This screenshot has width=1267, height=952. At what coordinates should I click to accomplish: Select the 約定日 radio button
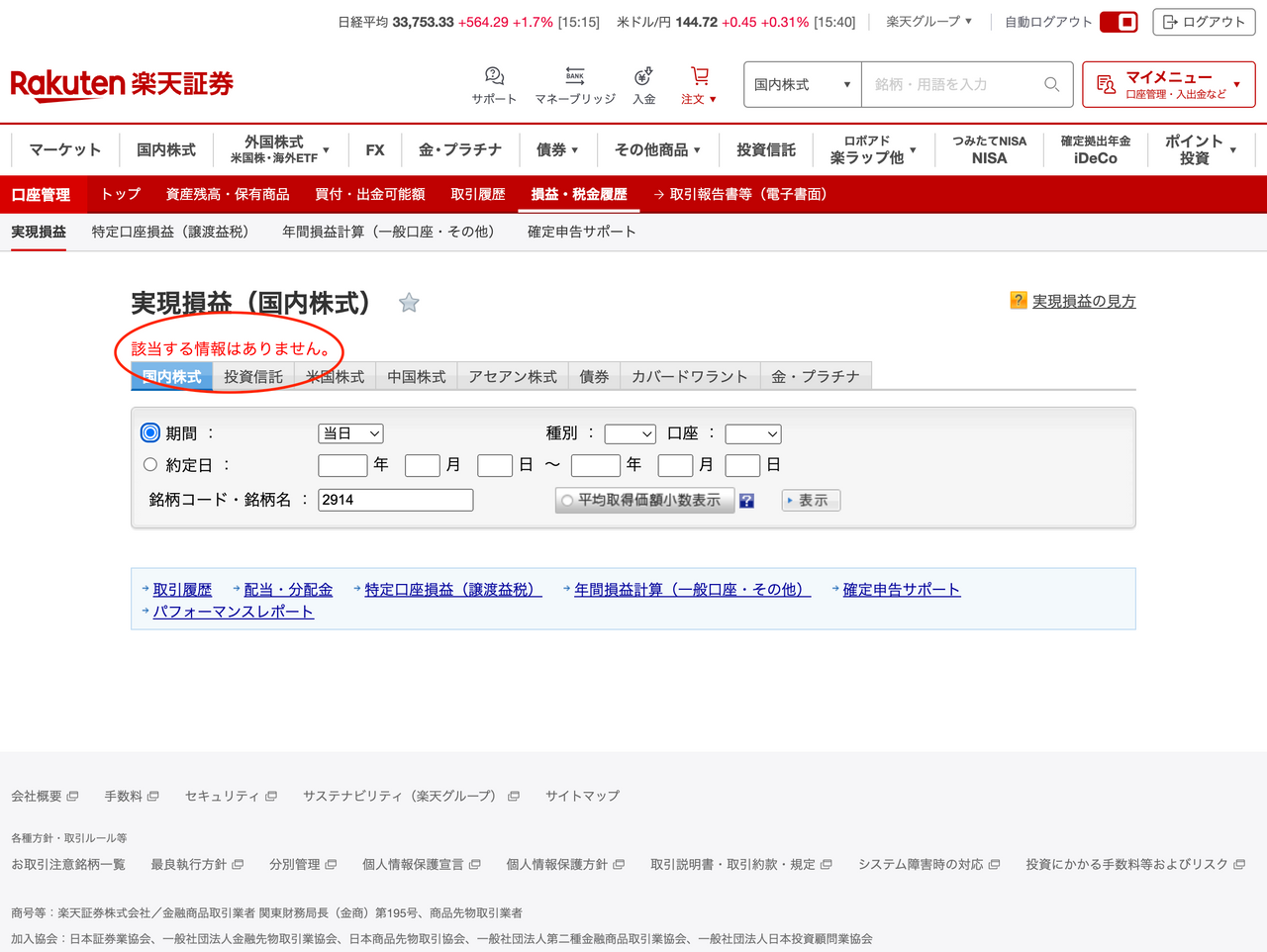click(149, 463)
